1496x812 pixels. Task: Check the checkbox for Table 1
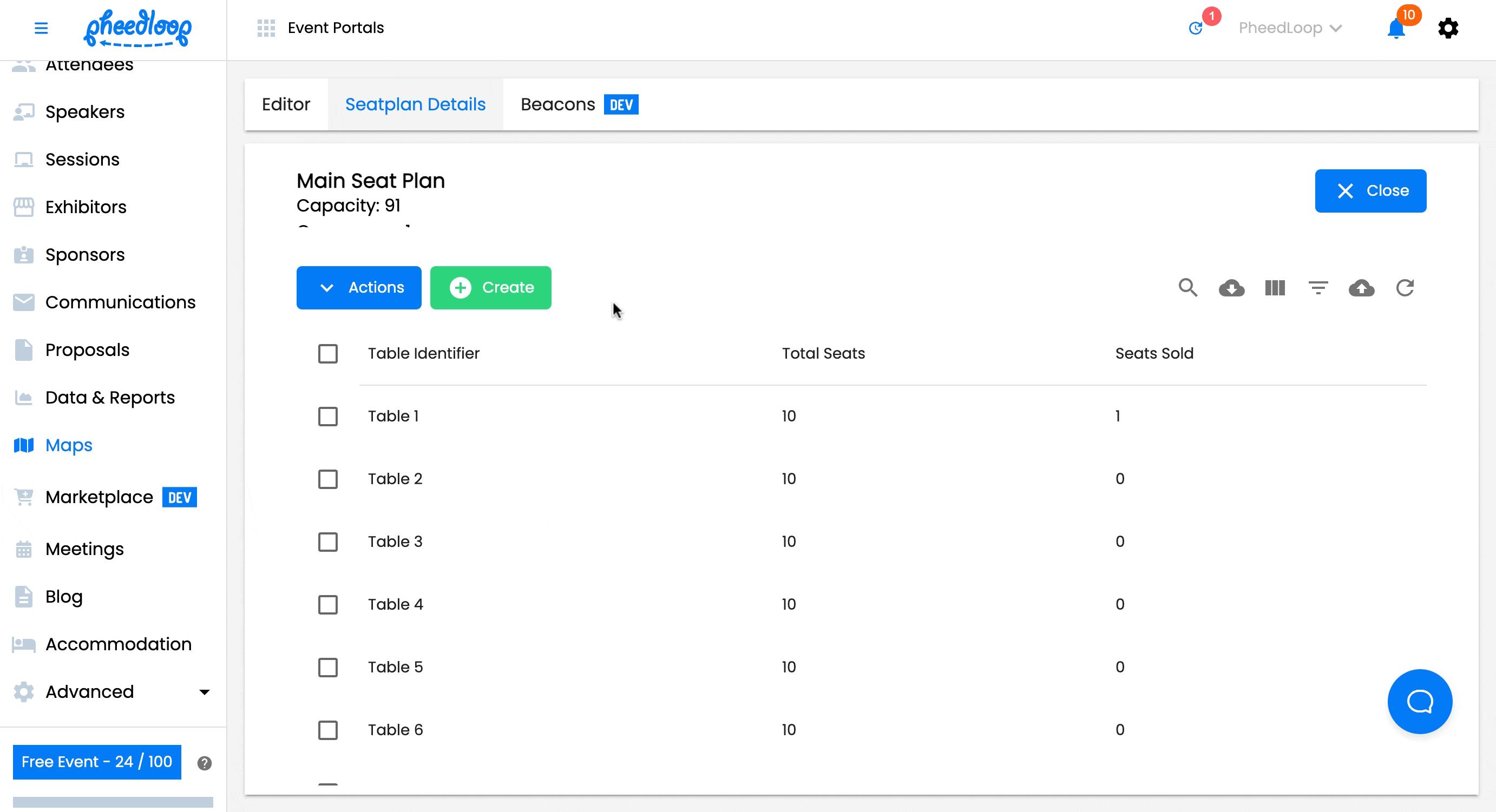(x=328, y=416)
